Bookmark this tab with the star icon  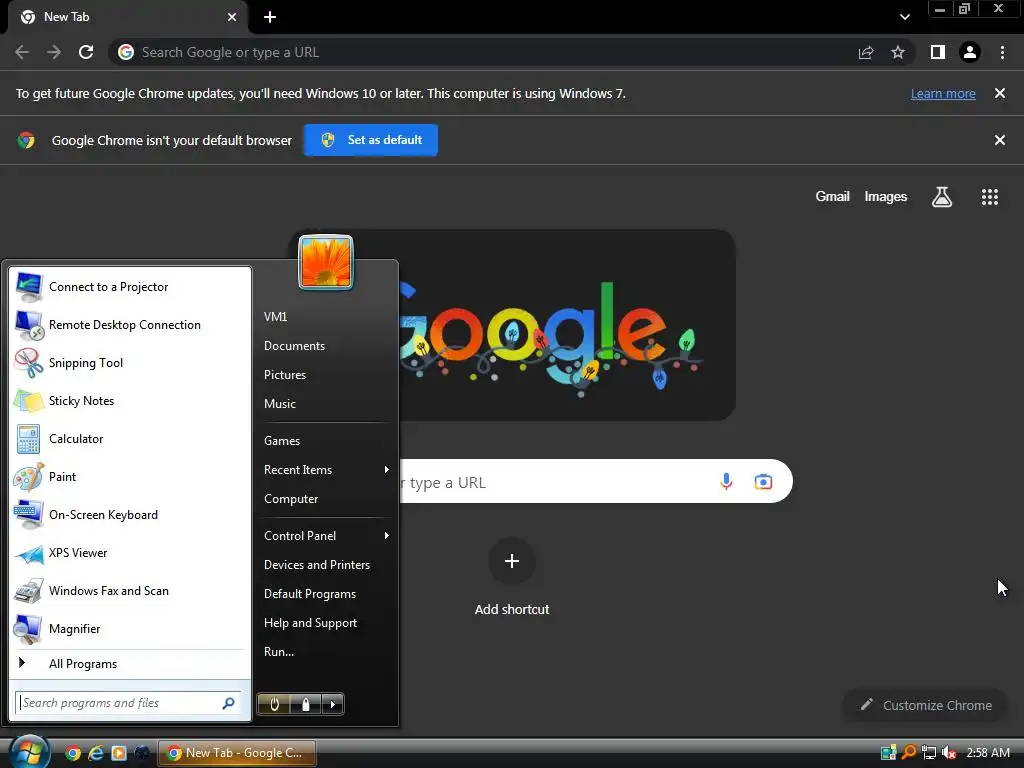(x=898, y=52)
